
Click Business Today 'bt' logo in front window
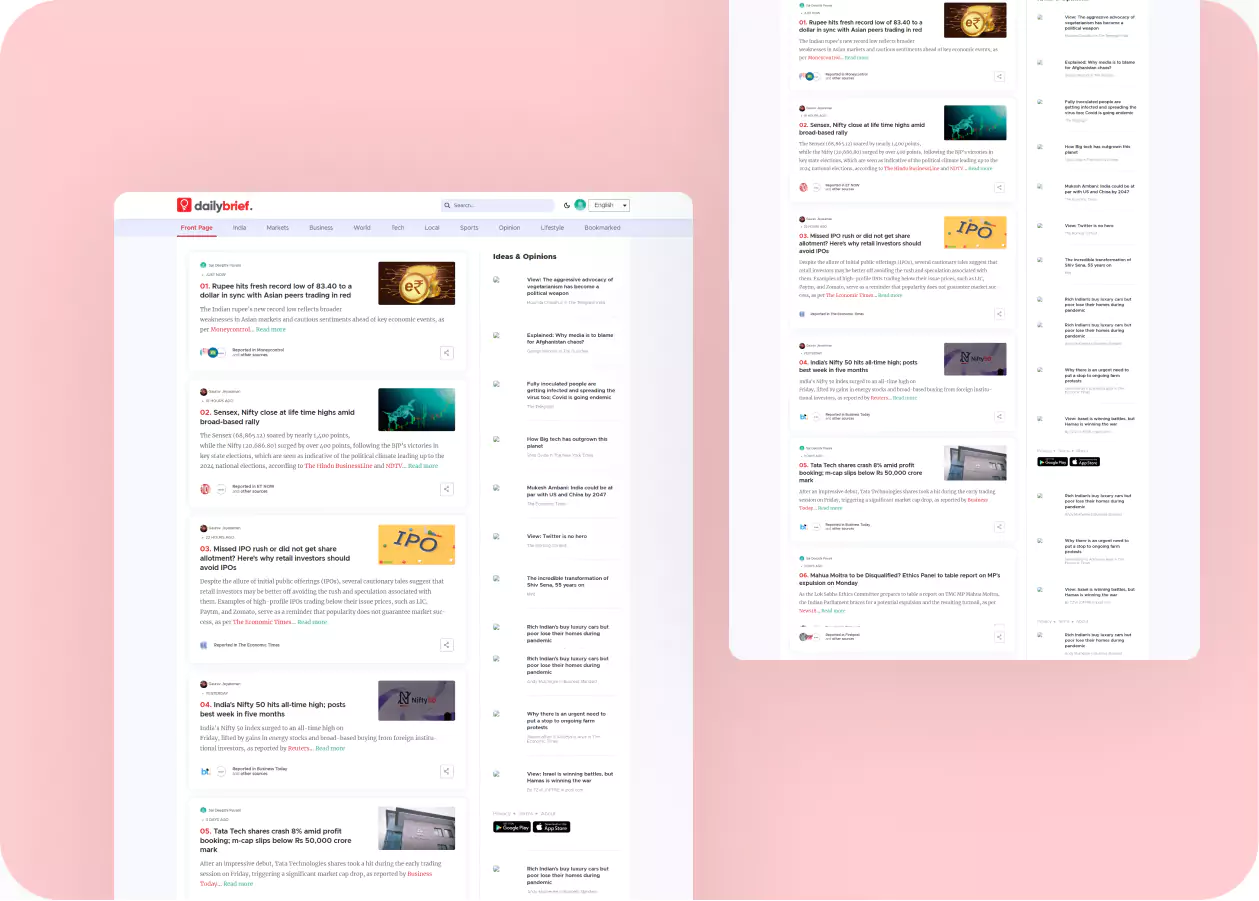205,771
